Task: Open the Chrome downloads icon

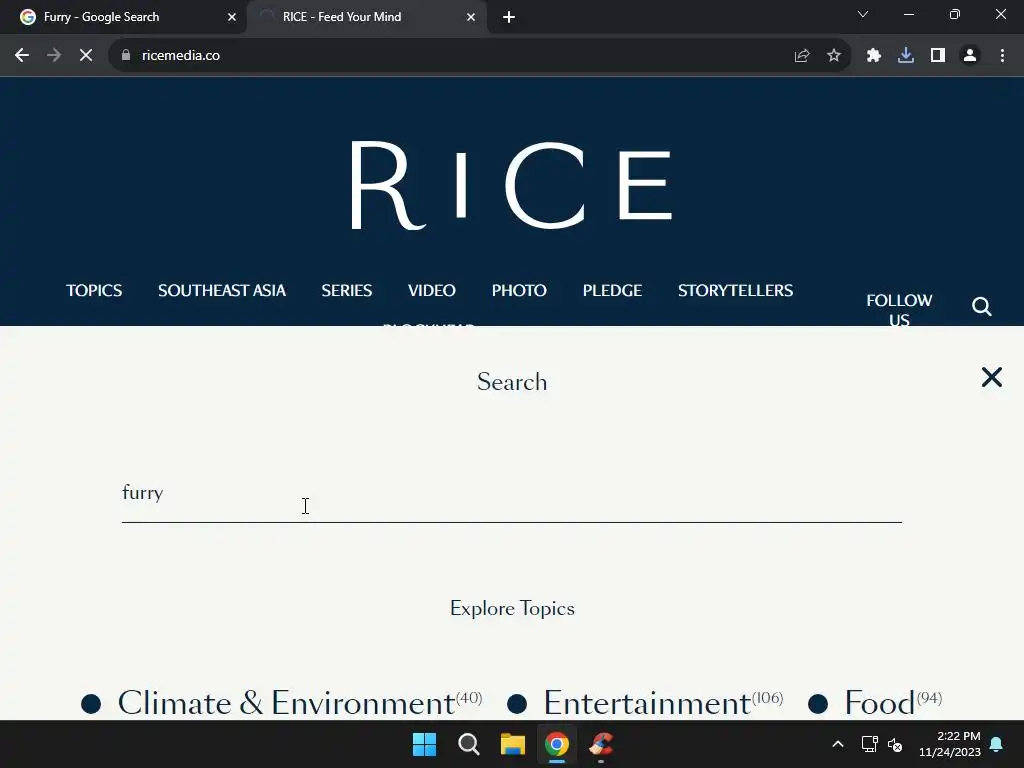Action: (906, 56)
